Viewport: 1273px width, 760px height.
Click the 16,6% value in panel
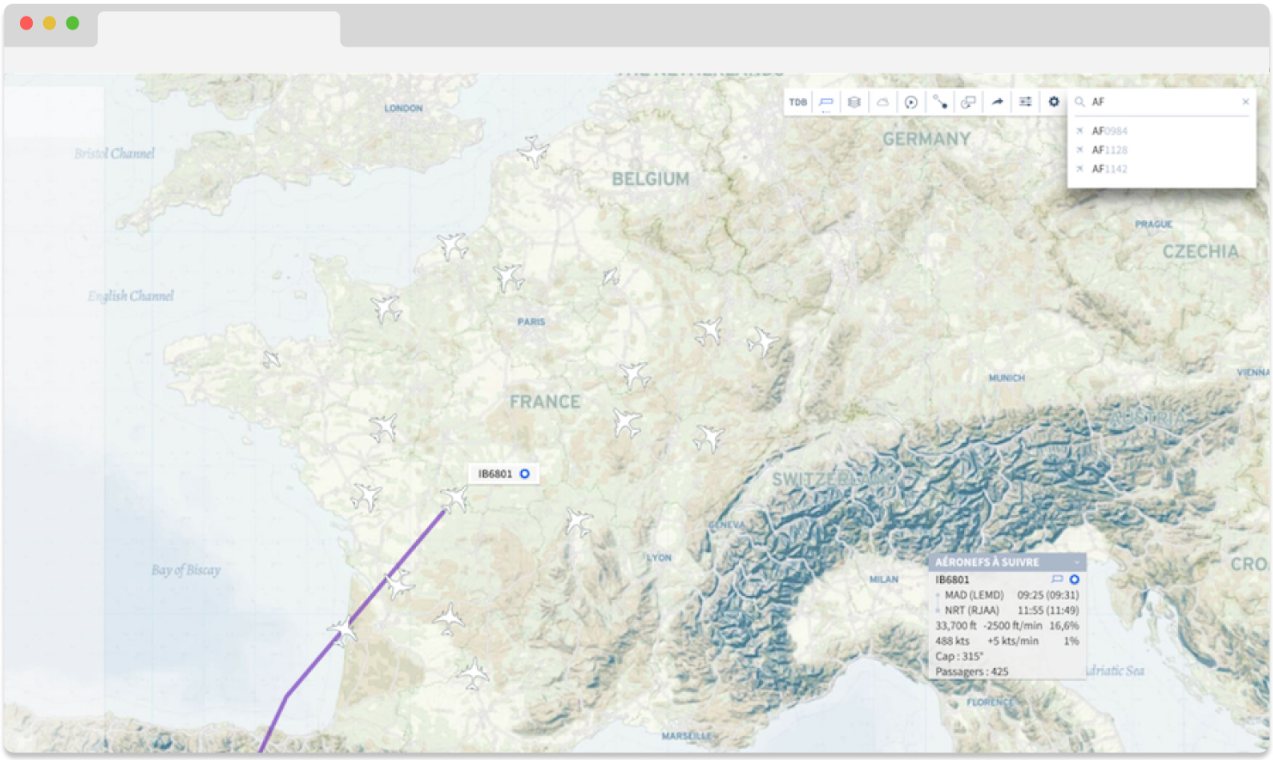coord(1064,625)
